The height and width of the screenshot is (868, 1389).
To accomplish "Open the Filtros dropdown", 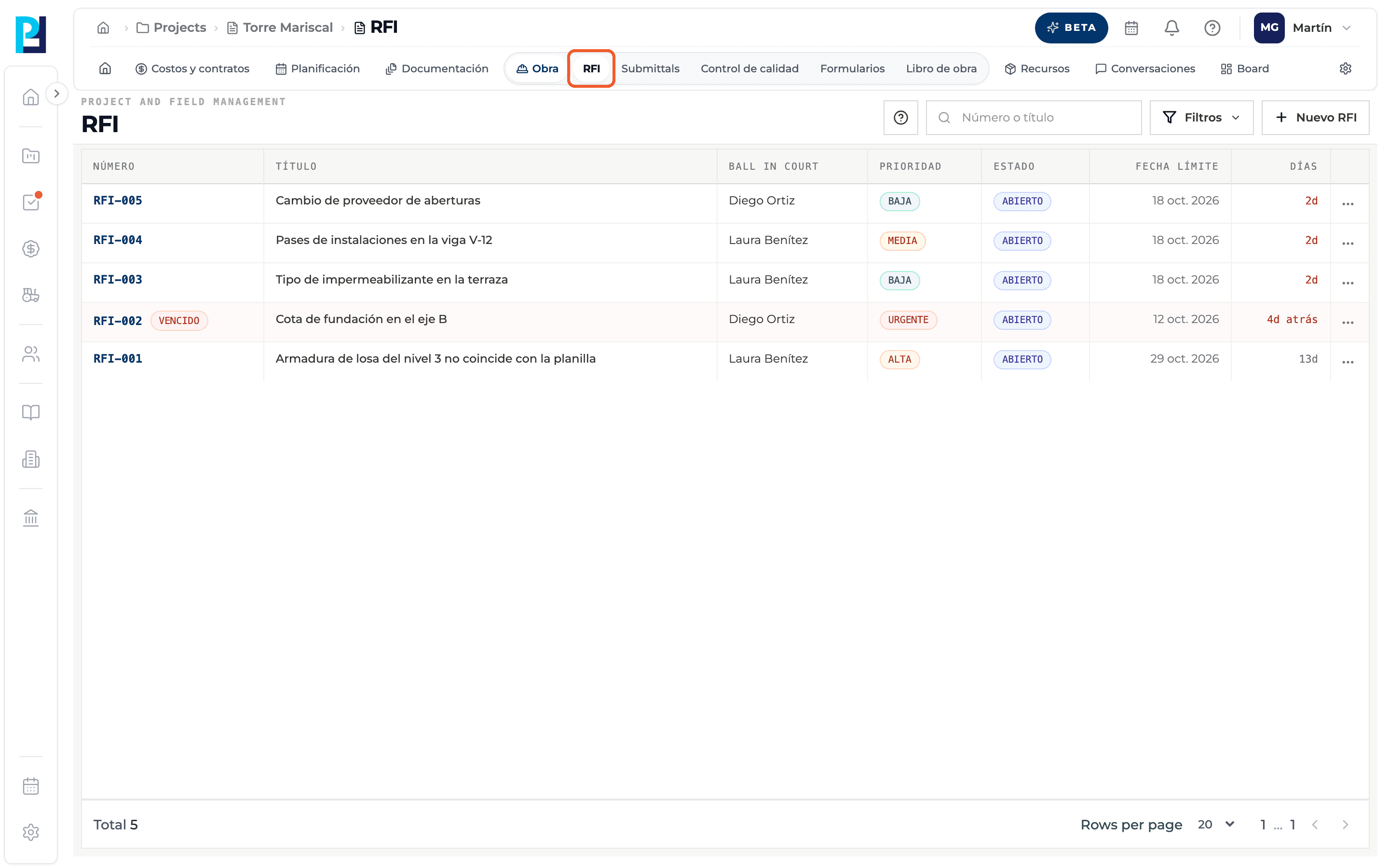I will click(1201, 118).
